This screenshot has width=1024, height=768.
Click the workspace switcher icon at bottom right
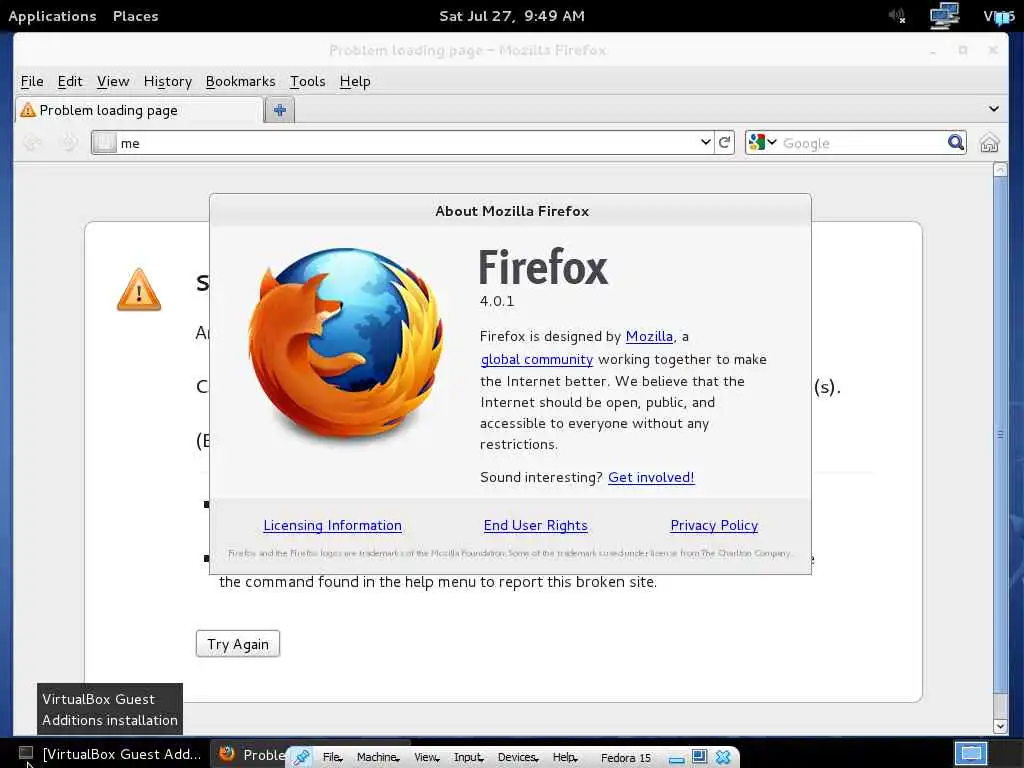click(970, 753)
